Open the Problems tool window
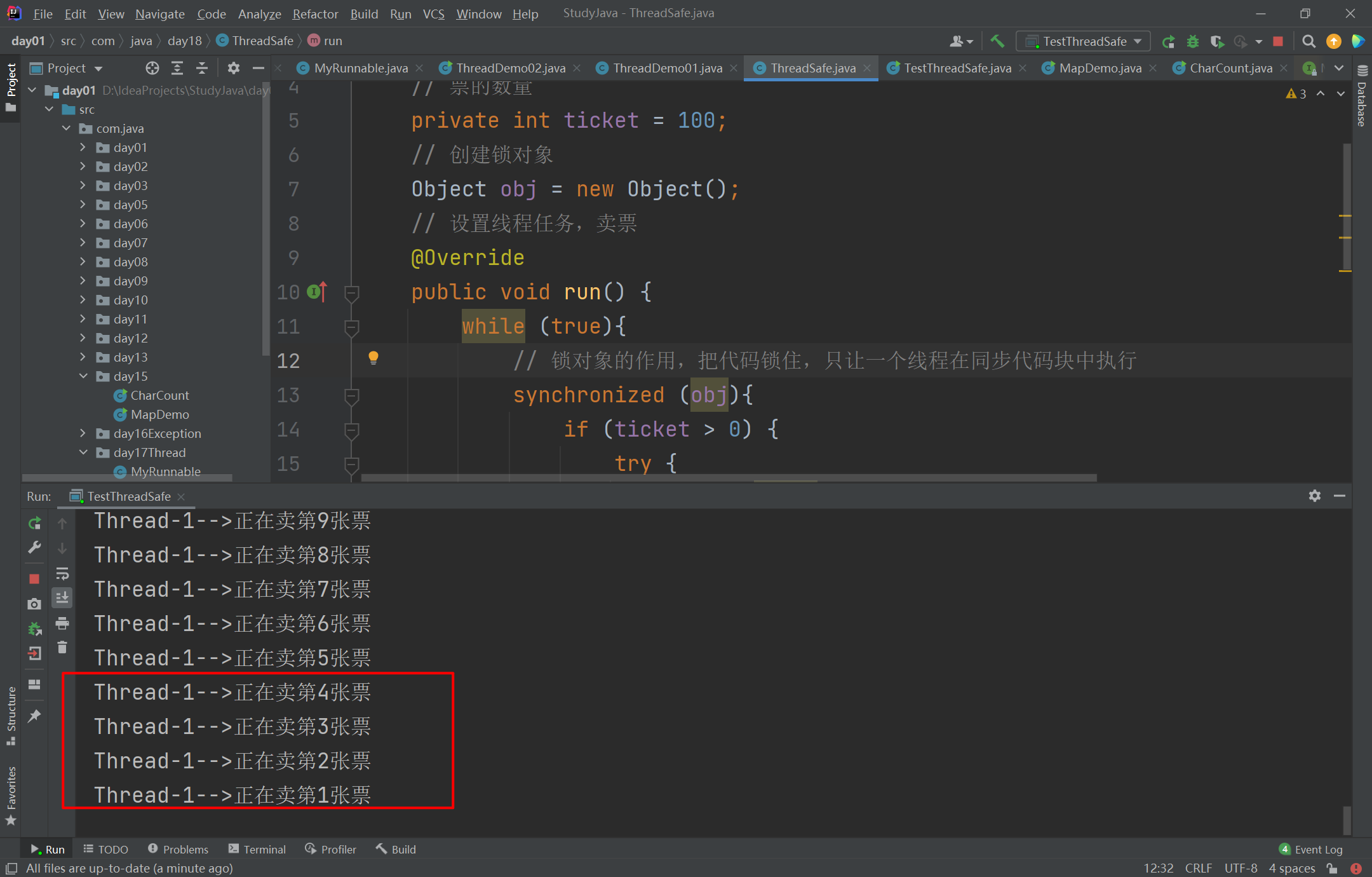1372x877 pixels. [178, 849]
